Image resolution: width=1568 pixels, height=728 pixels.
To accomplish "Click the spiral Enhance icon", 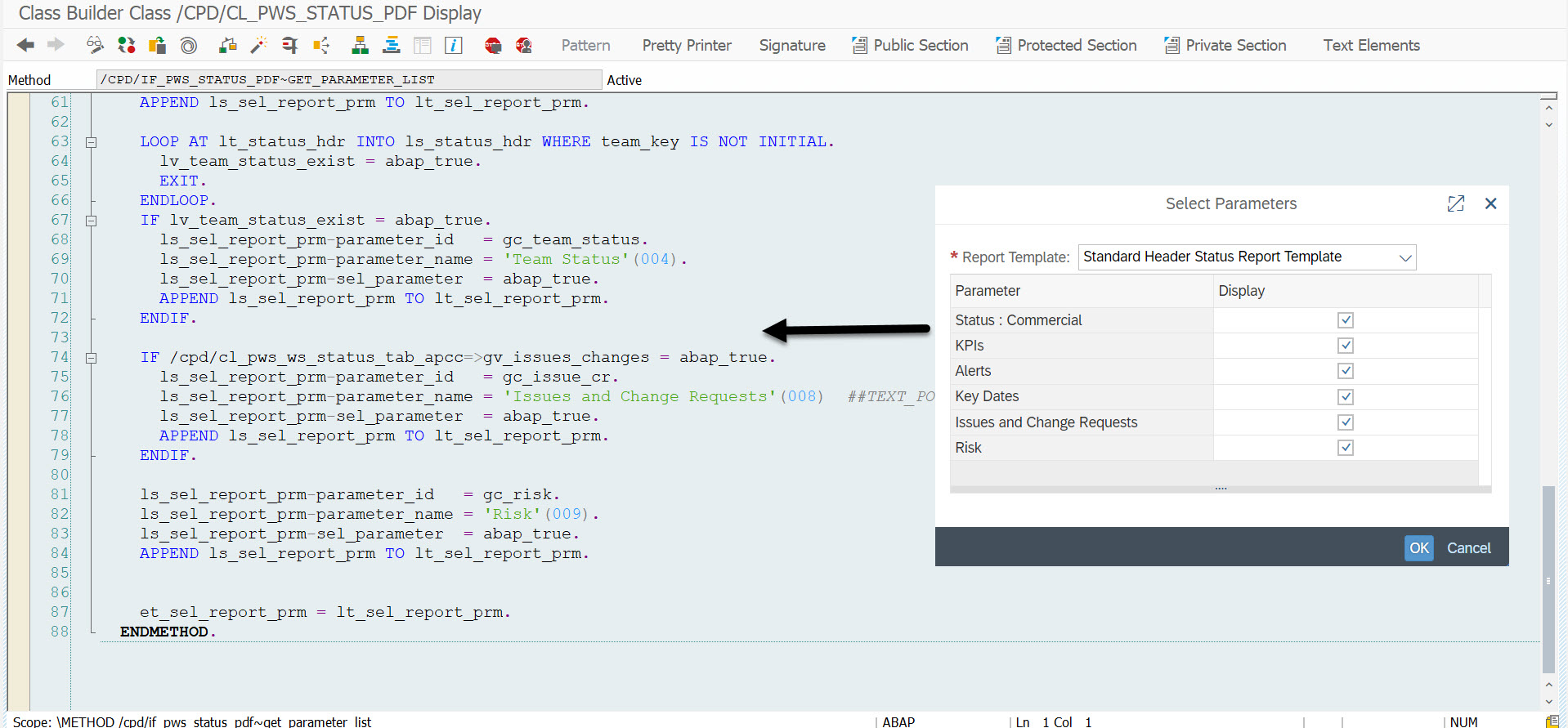I will point(189,46).
